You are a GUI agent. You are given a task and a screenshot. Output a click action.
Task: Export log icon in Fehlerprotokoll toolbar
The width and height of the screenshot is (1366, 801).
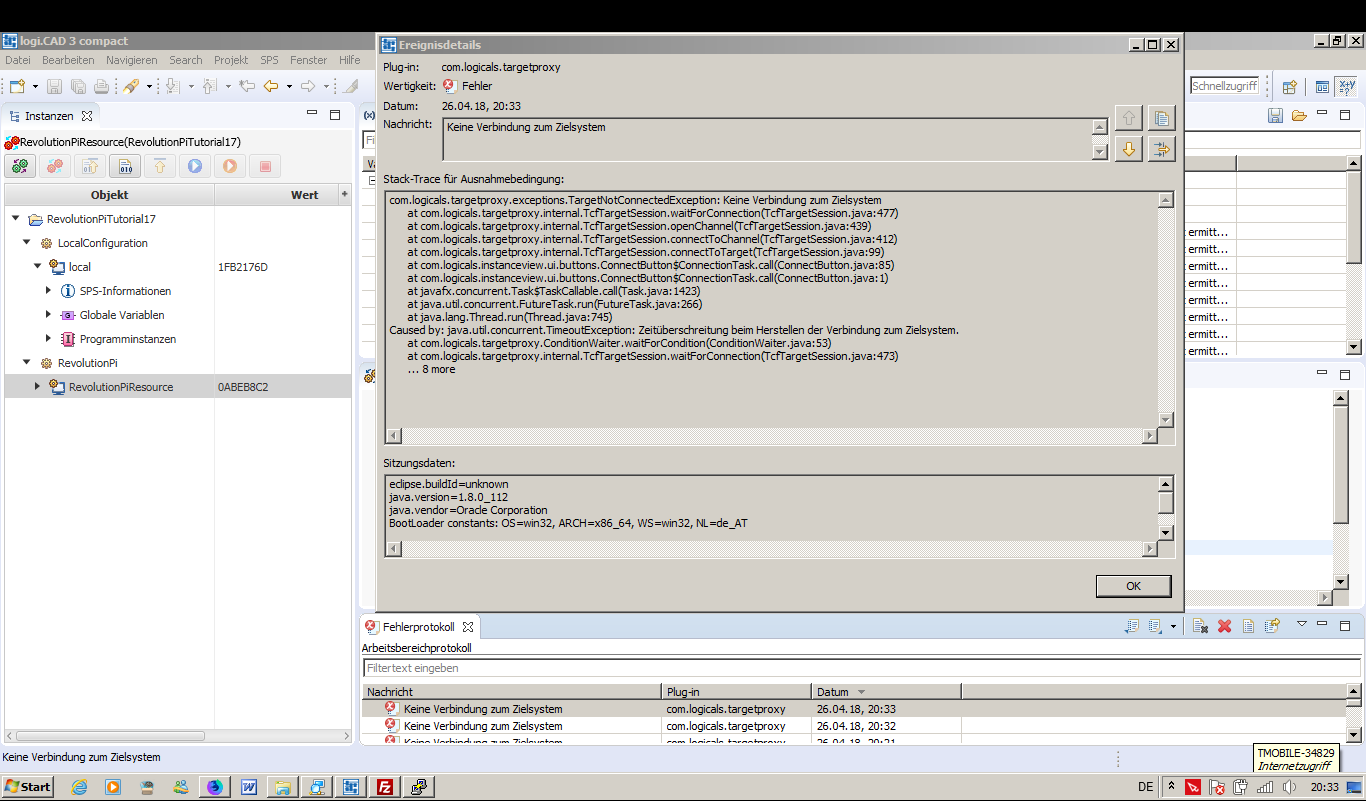click(x=1132, y=626)
